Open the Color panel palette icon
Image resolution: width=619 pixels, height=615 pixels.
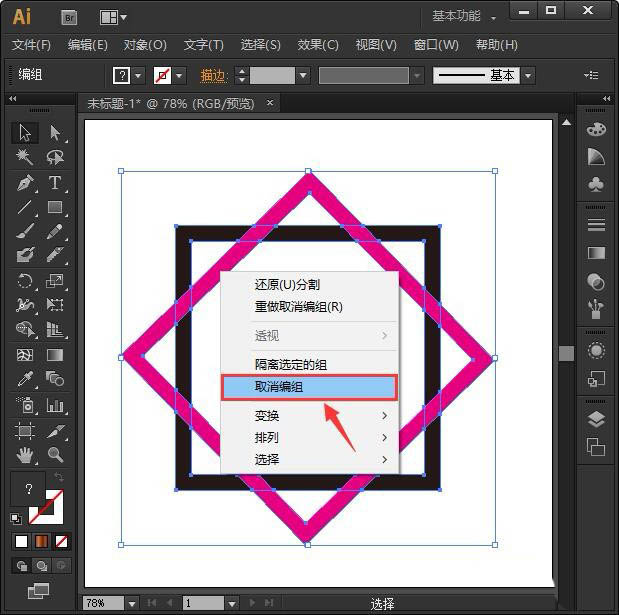596,129
